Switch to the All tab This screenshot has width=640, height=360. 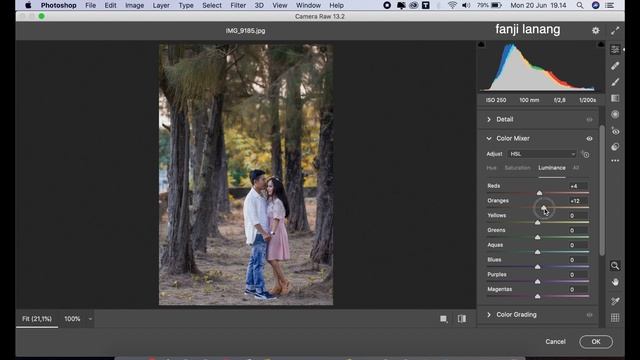576,168
